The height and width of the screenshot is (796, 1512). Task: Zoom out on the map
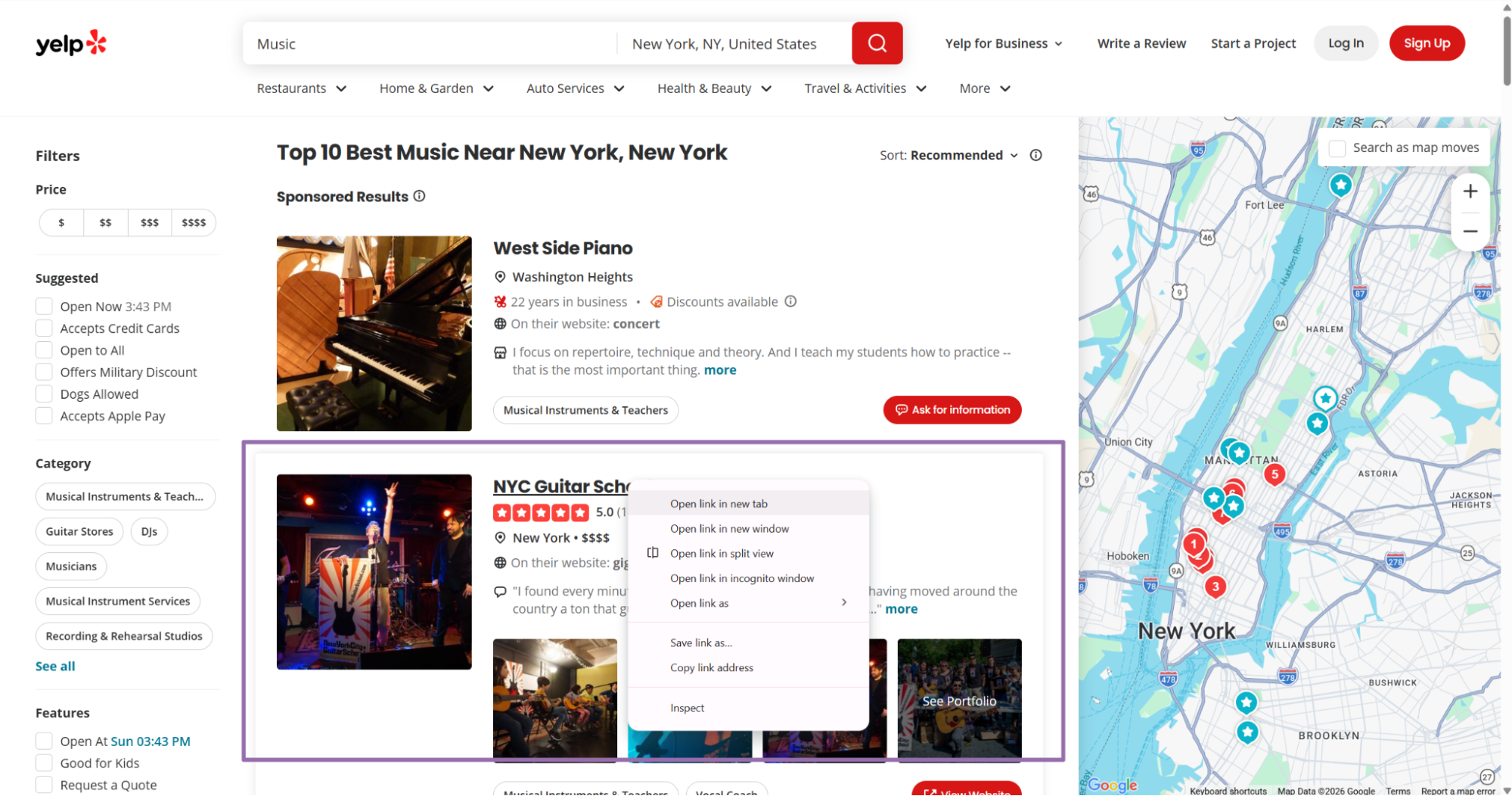click(1470, 232)
